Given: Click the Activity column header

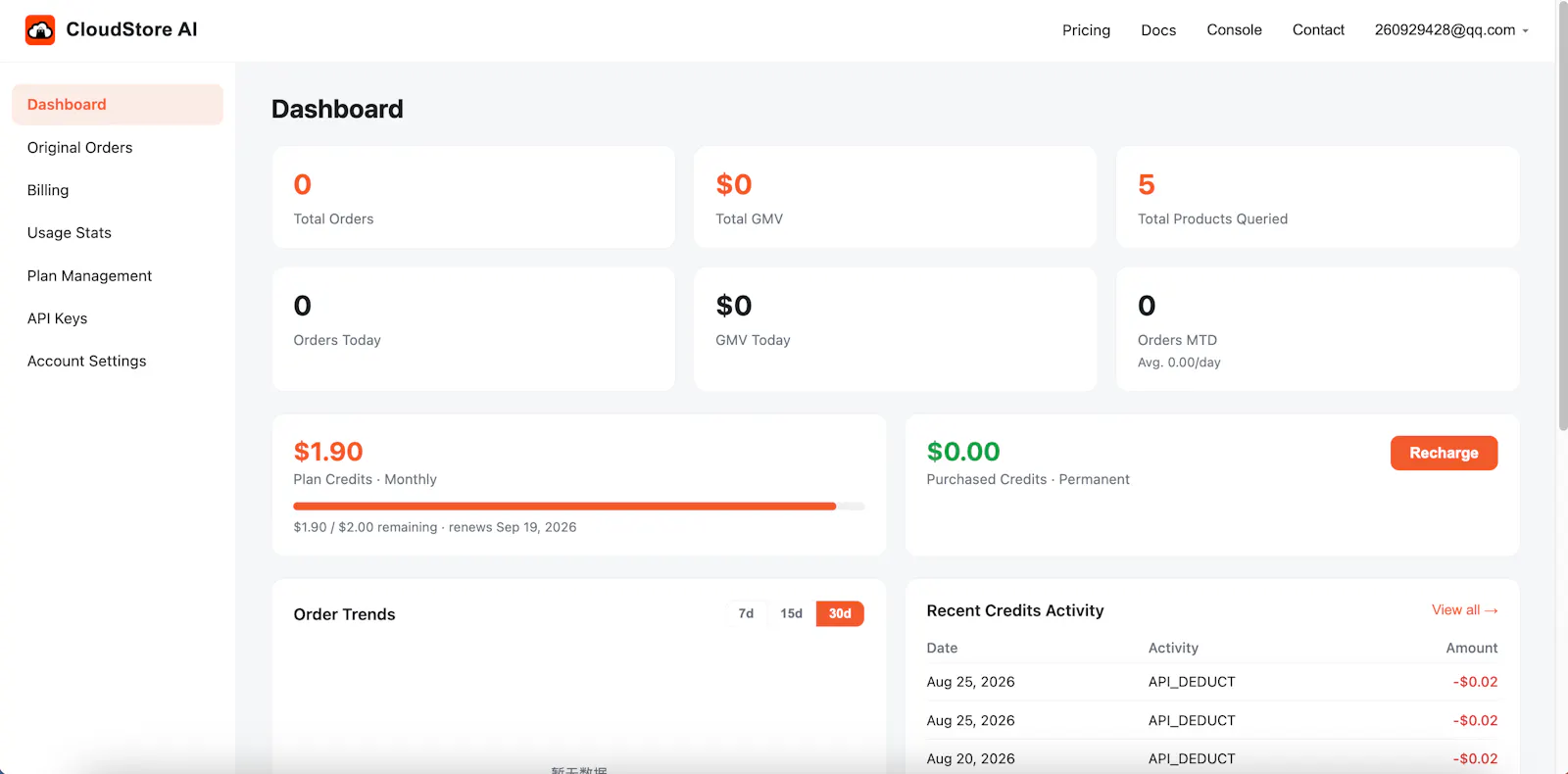Looking at the screenshot, I should pyautogui.click(x=1173, y=648).
